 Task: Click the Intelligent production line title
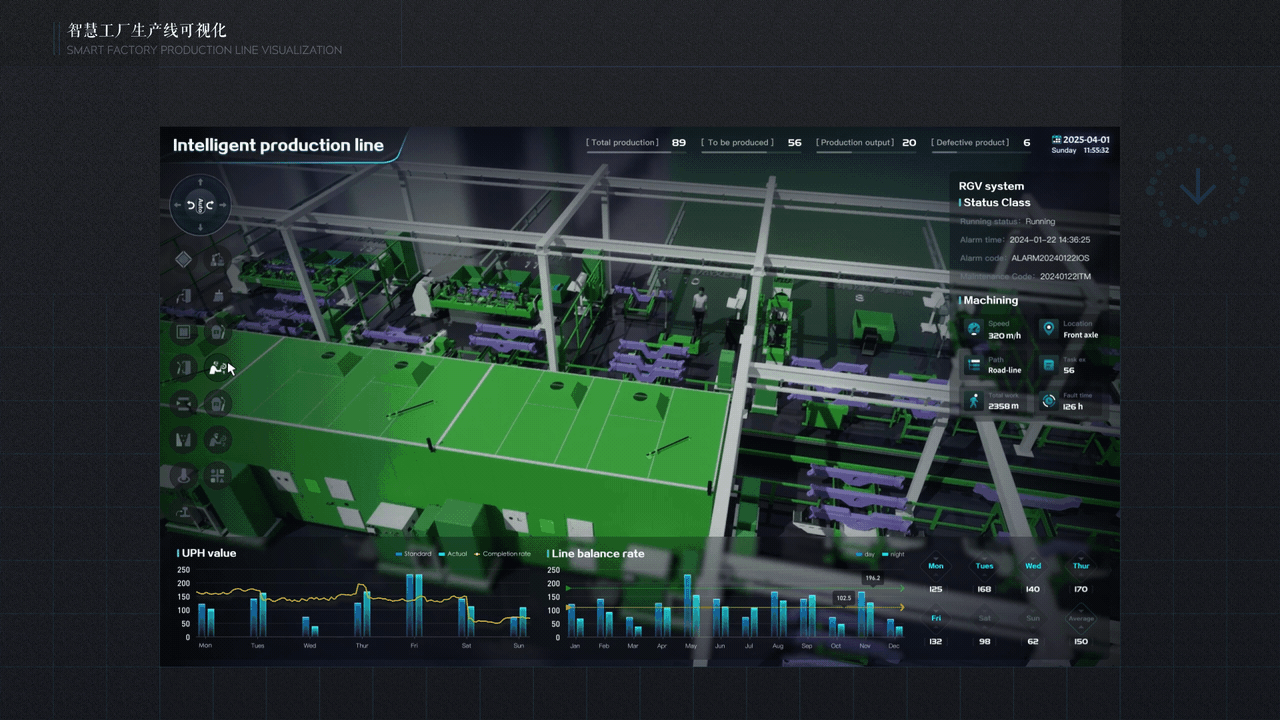(x=278, y=145)
